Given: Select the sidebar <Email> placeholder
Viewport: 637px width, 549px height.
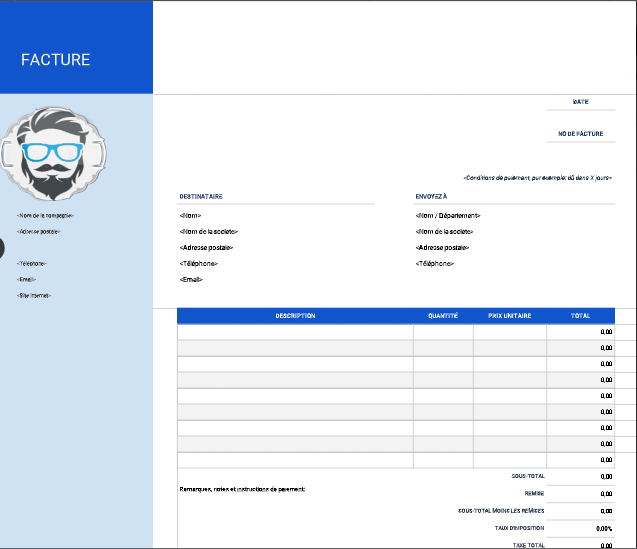Looking at the screenshot, I should 26,280.
